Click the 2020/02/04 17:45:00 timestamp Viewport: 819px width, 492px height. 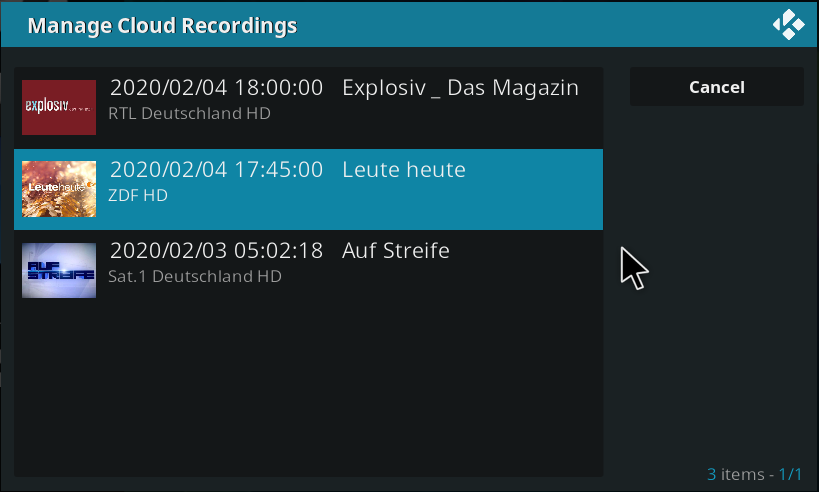216,170
